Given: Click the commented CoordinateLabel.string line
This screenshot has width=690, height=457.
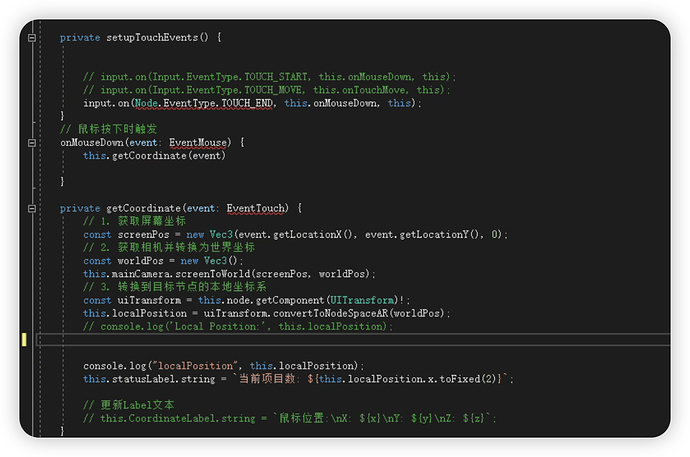Looking at the screenshot, I should coord(290,418).
